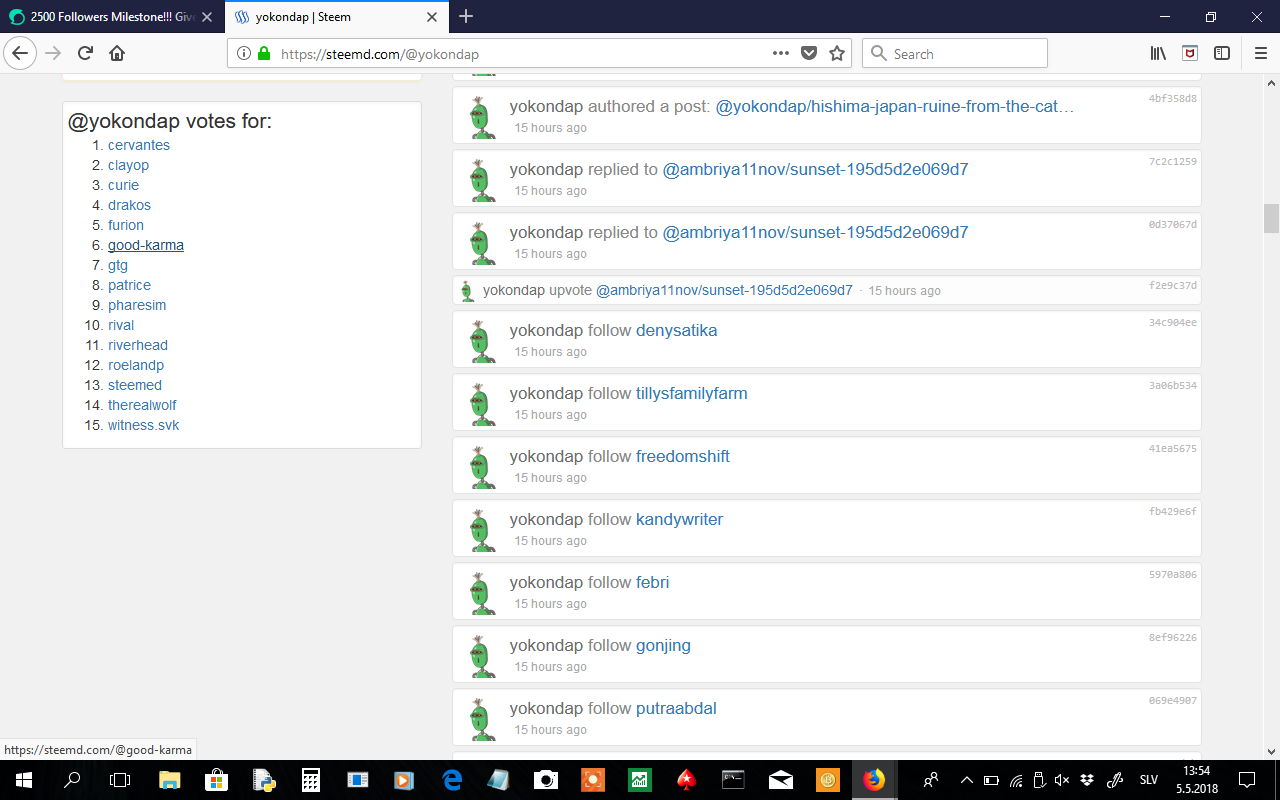Reload the steemd page
Screen dimensions: 1280x800
tap(85, 53)
